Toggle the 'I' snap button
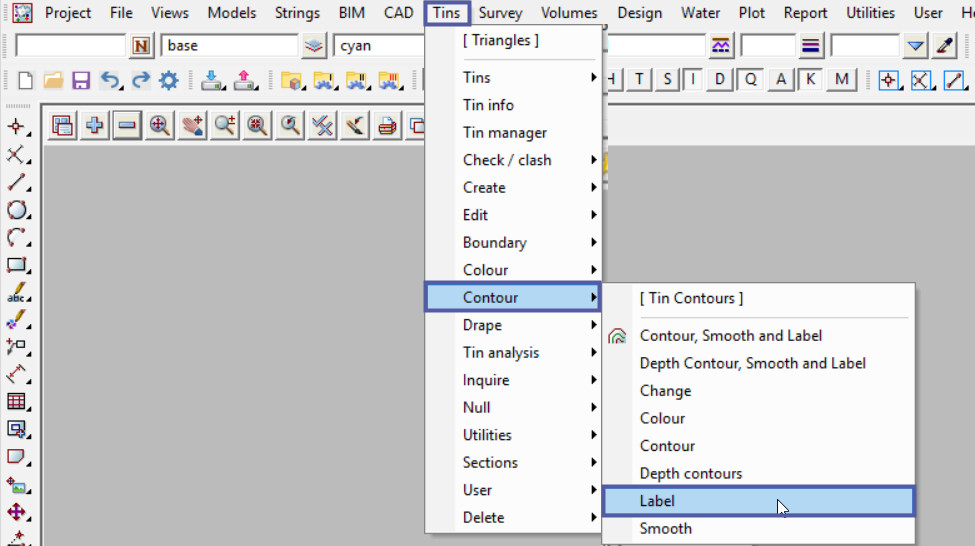 coord(692,80)
